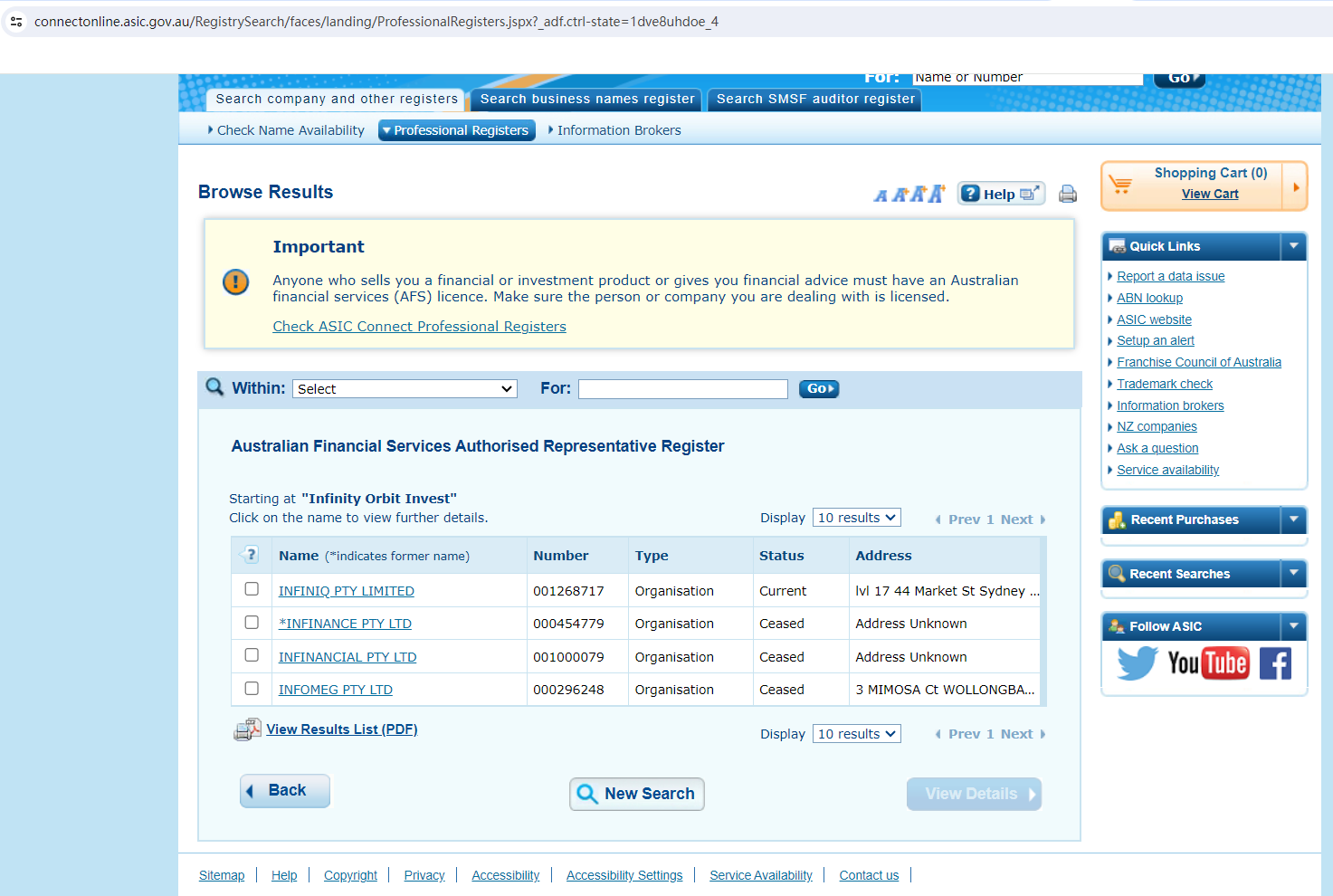Open the NZ companies quick link

tap(1157, 426)
